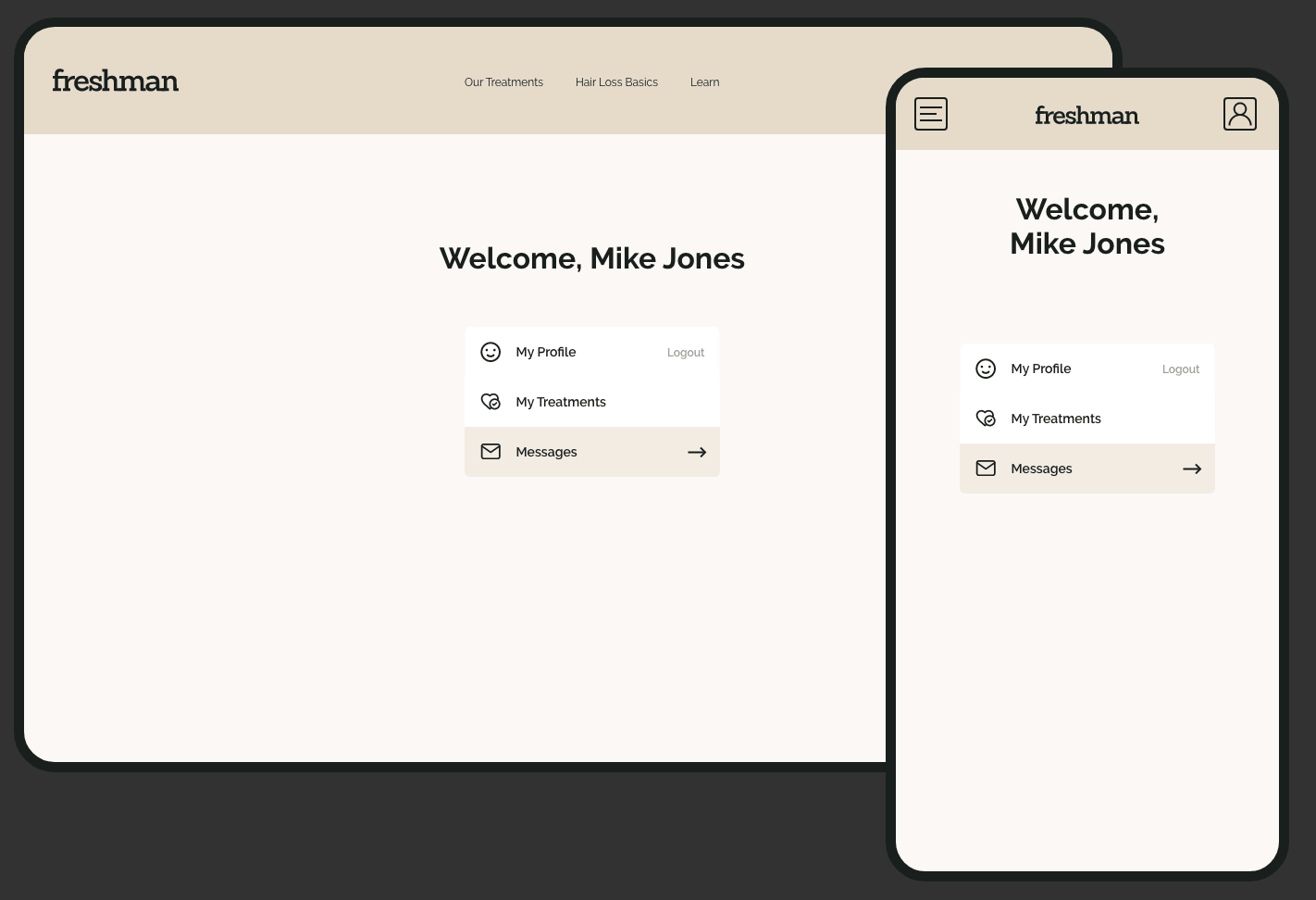Click Logout in mobile view

point(1181,369)
